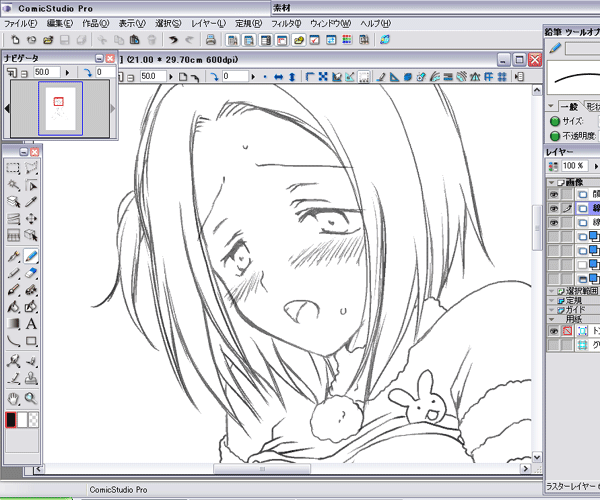Select the black foreground color swatch
This screenshot has height=500, width=600.
tap(11, 420)
